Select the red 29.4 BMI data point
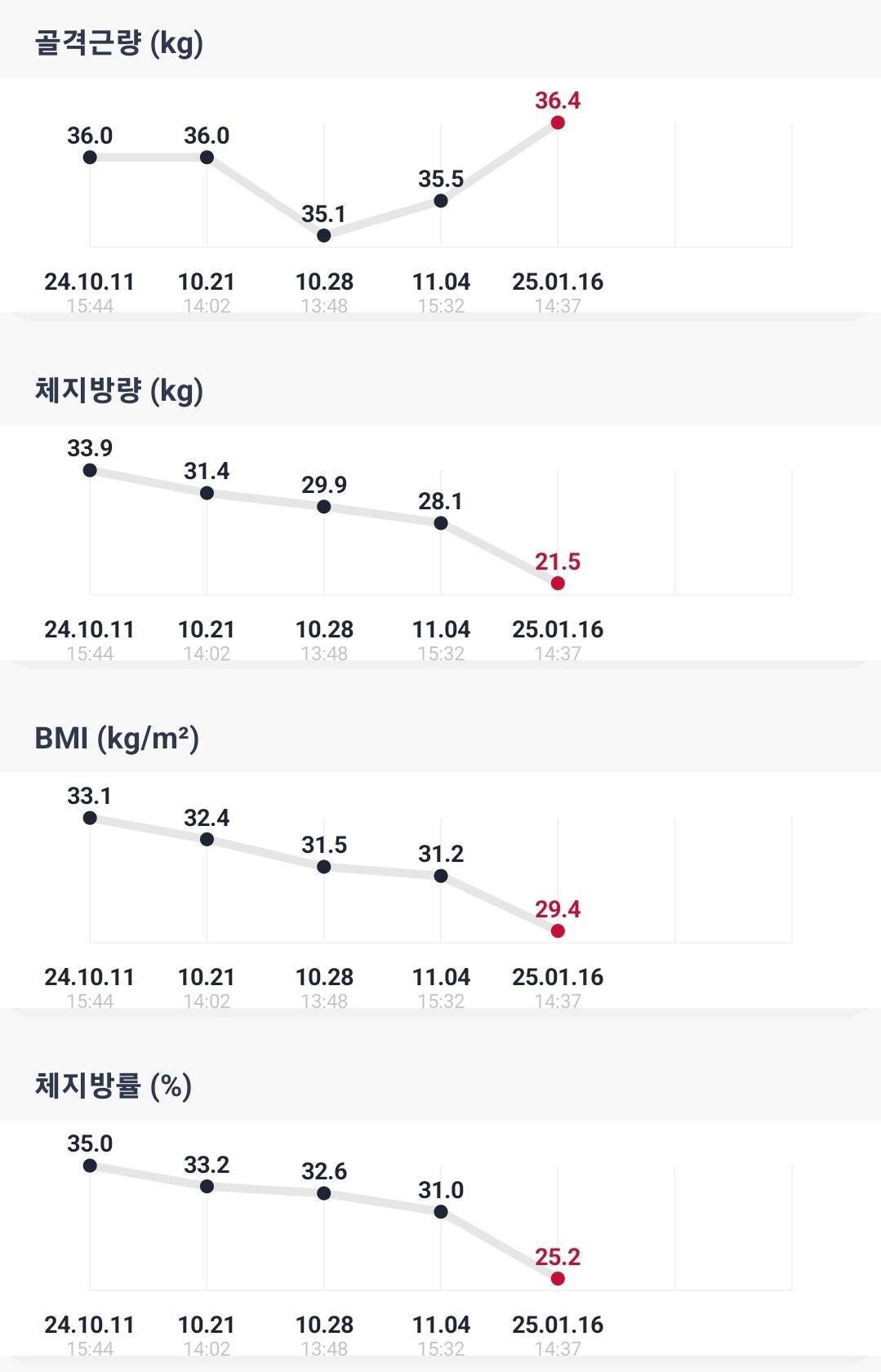Screen dimensions: 881x1372 click(x=558, y=930)
